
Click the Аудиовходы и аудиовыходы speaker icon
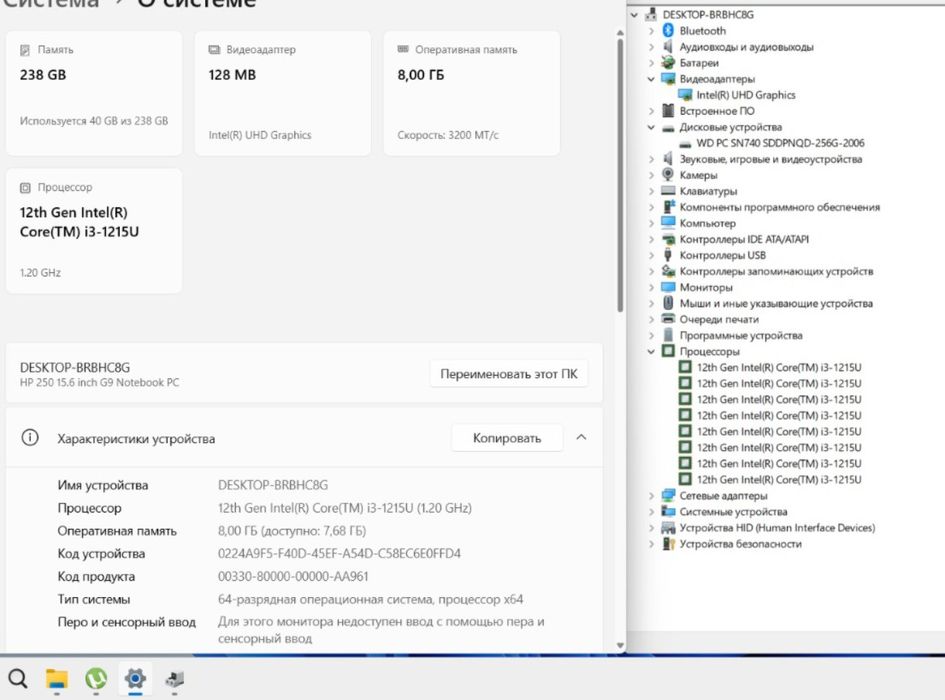click(668, 46)
